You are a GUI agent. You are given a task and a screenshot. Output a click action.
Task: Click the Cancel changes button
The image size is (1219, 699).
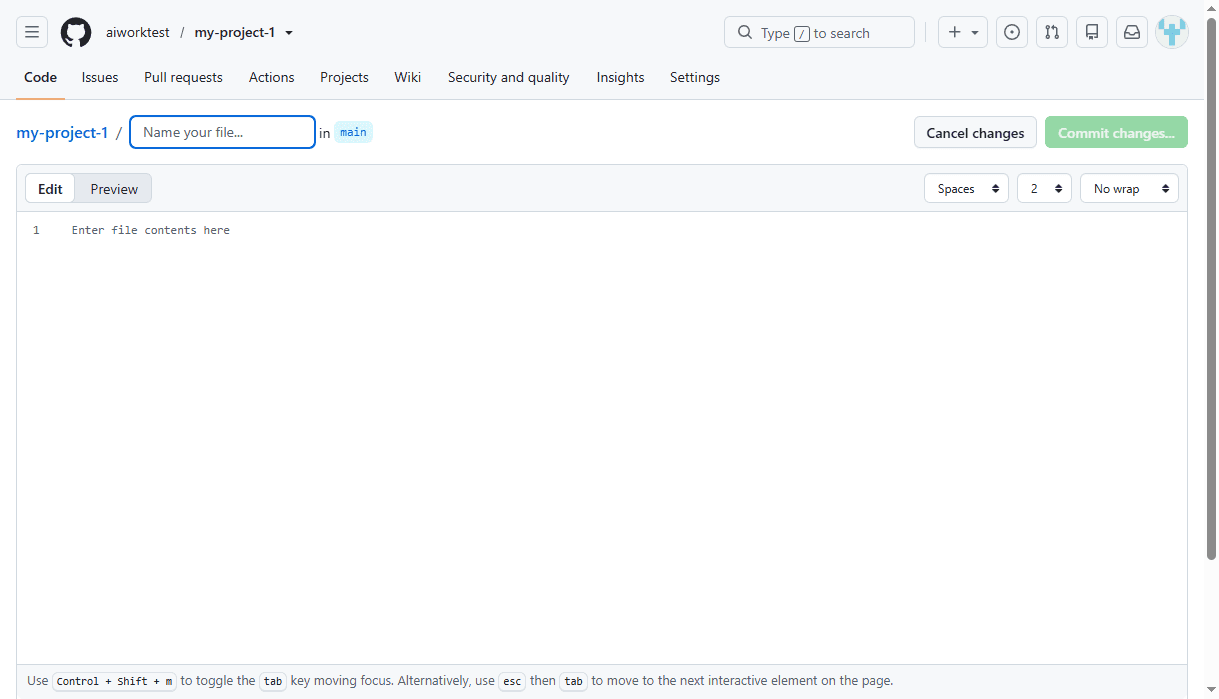point(975,132)
